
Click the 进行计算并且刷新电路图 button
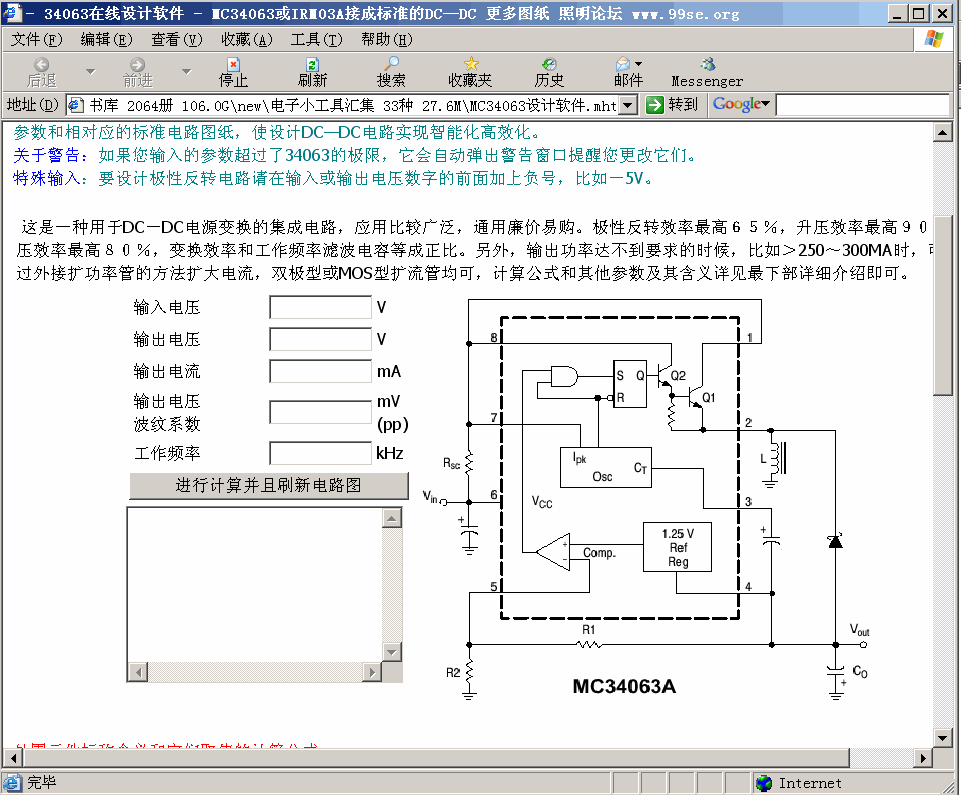[x=268, y=485]
